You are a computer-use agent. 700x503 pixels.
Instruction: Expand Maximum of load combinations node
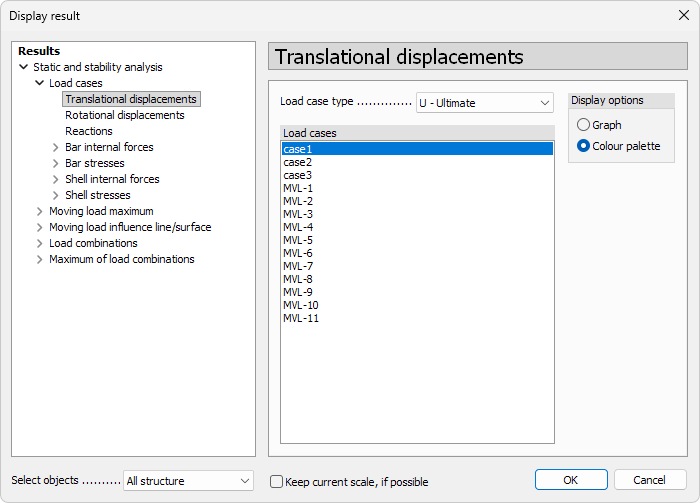click(40, 259)
